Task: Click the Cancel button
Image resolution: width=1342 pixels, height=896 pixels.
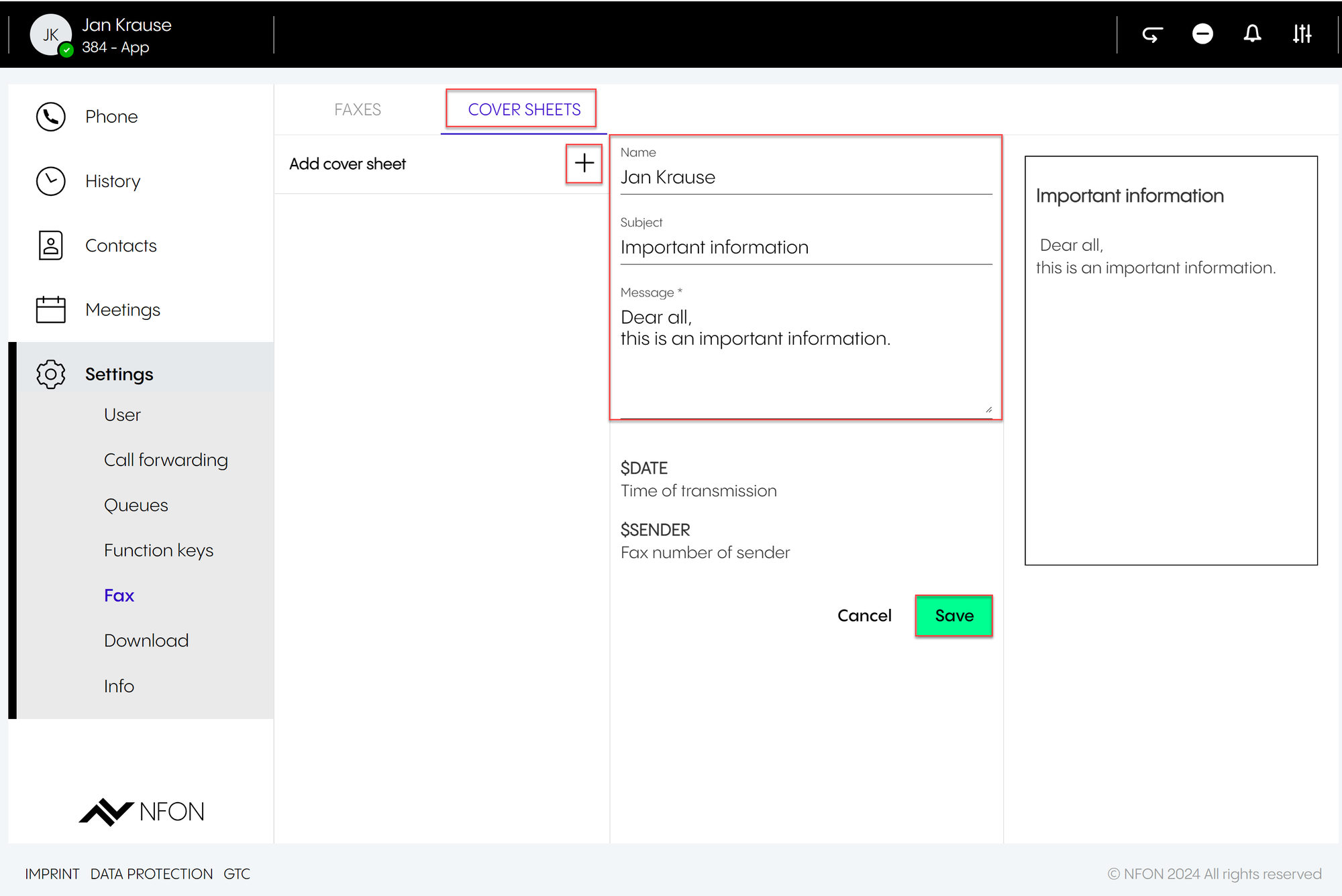Action: coord(864,616)
